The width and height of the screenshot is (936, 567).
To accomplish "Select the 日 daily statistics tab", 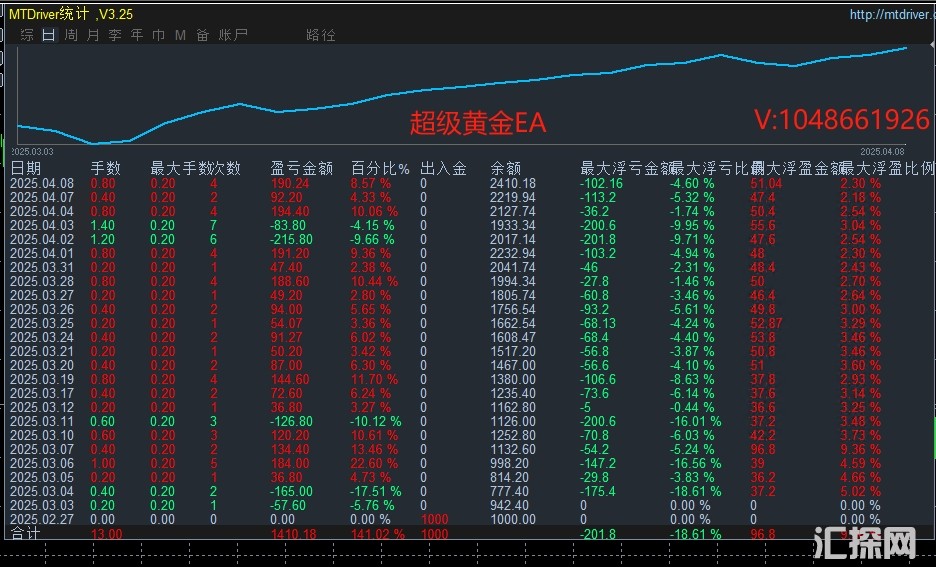I will [49, 35].
